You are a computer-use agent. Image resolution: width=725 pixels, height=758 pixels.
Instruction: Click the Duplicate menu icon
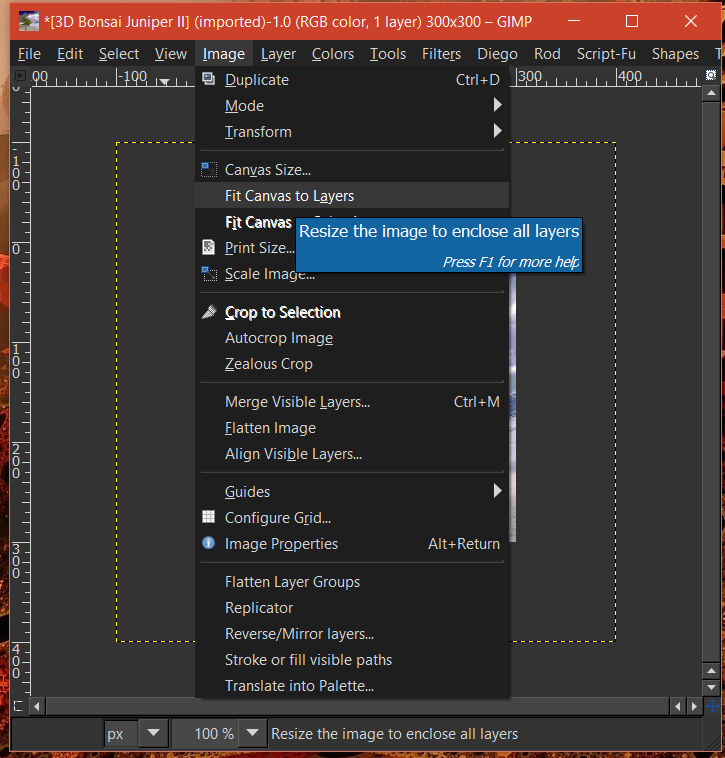(x=208, y=79)
